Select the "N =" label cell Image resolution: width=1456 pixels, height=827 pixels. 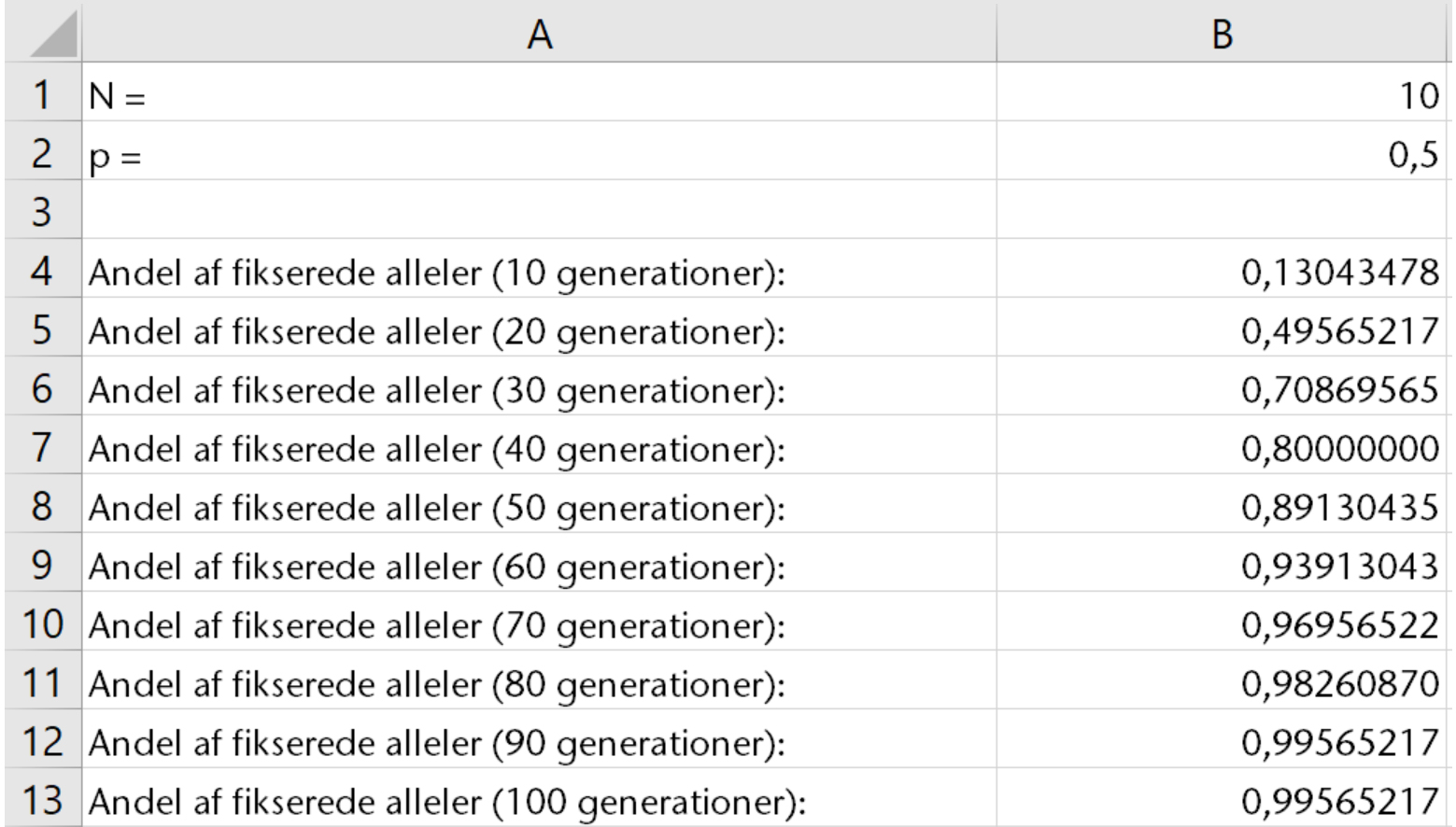coord(539,94)
